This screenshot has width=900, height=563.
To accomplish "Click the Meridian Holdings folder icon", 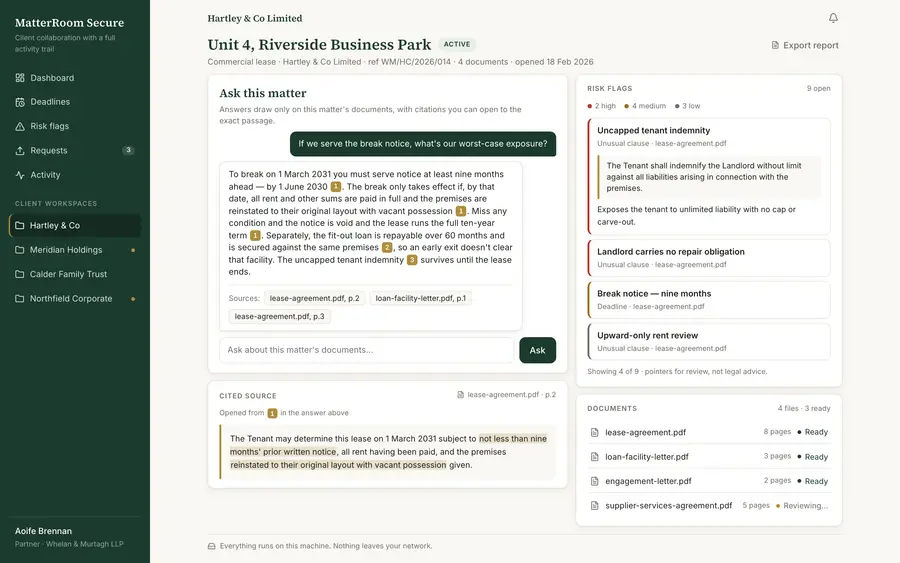I will [x=20, y=250].
